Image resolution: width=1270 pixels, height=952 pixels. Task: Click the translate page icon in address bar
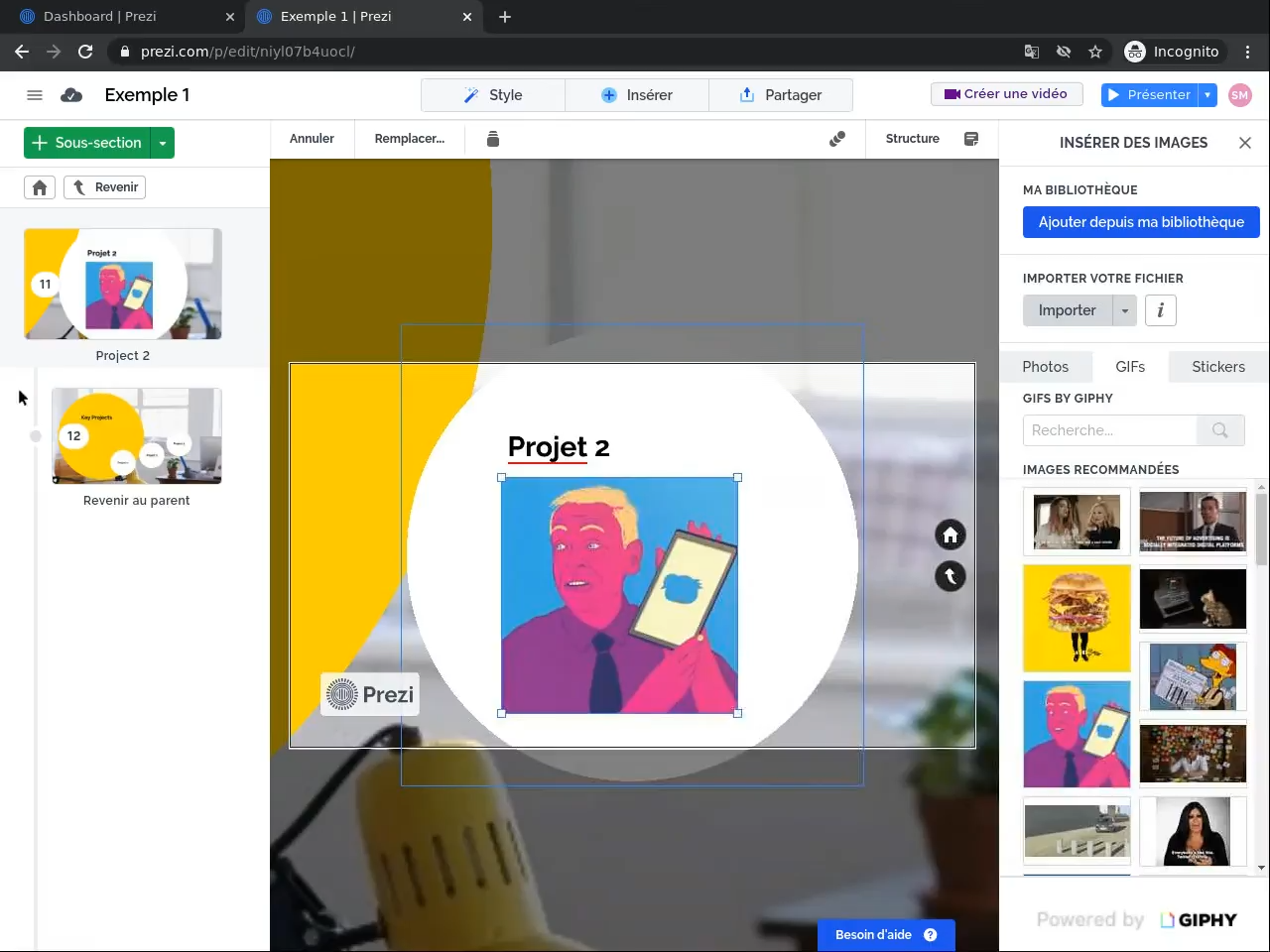tap(1032, 52)
